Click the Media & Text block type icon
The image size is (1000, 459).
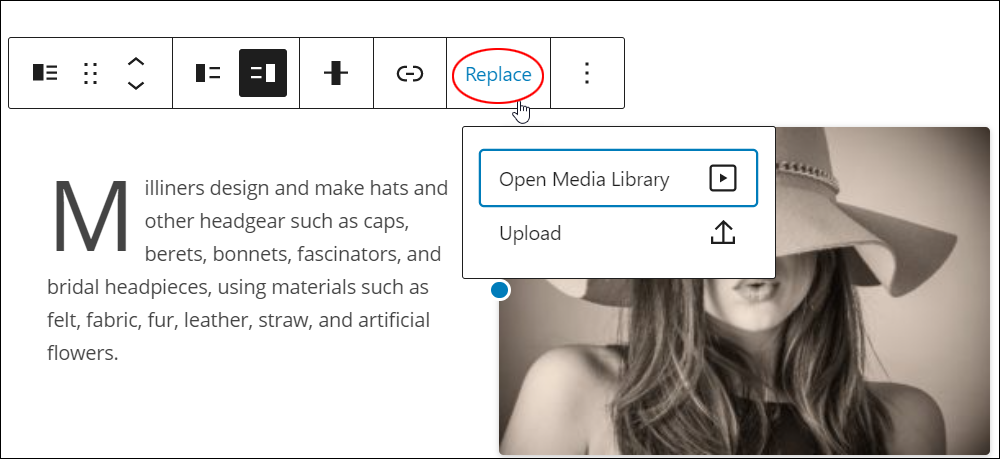tap(45, 73)
